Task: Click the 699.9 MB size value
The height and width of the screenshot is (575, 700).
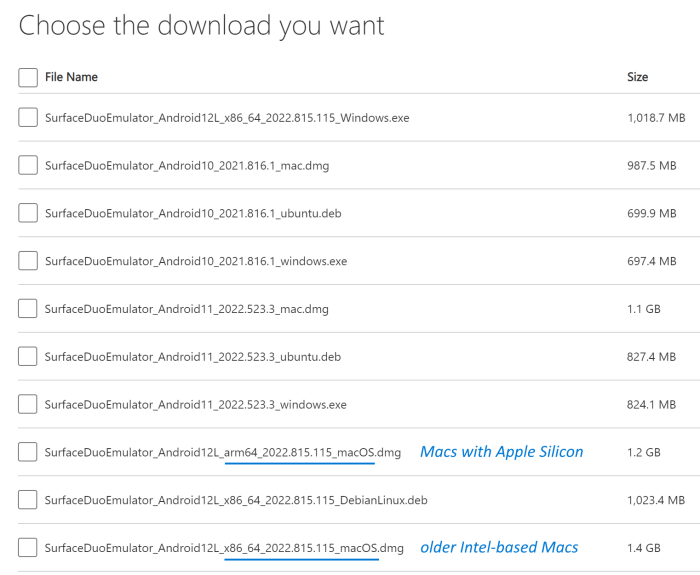Action: point(651,213)
